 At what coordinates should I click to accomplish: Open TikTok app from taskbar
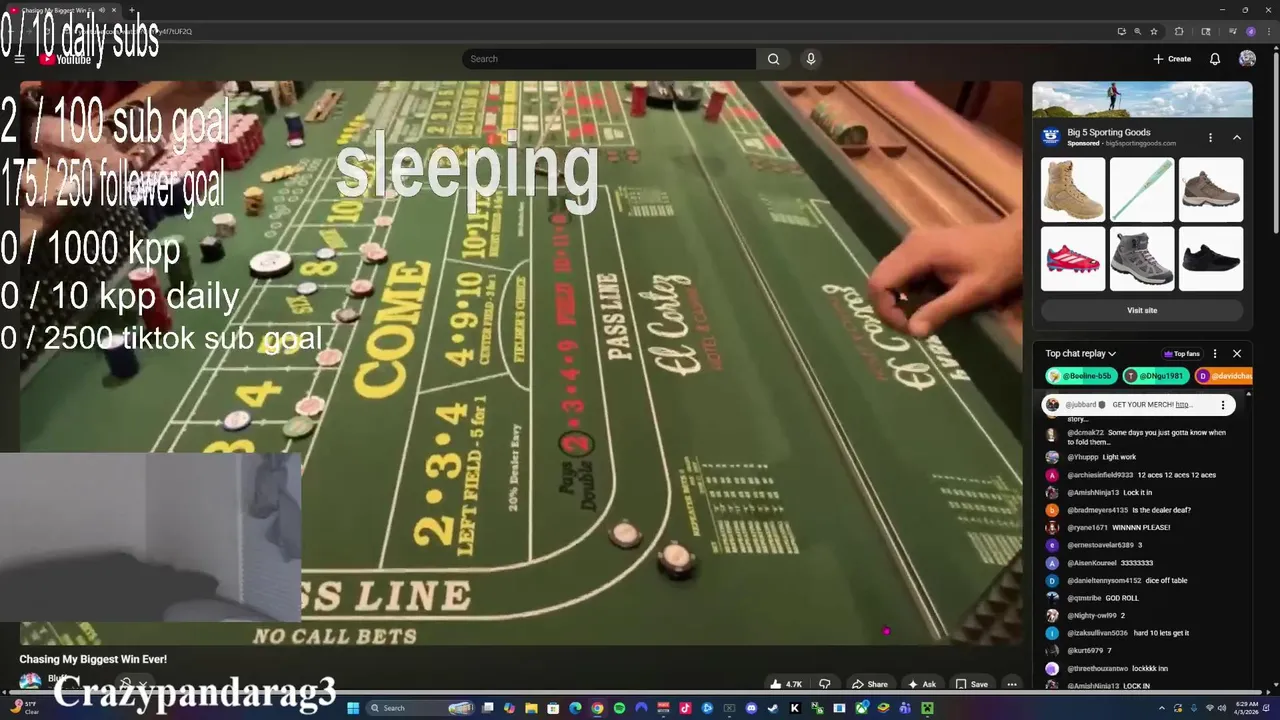(x=685, y=708)
